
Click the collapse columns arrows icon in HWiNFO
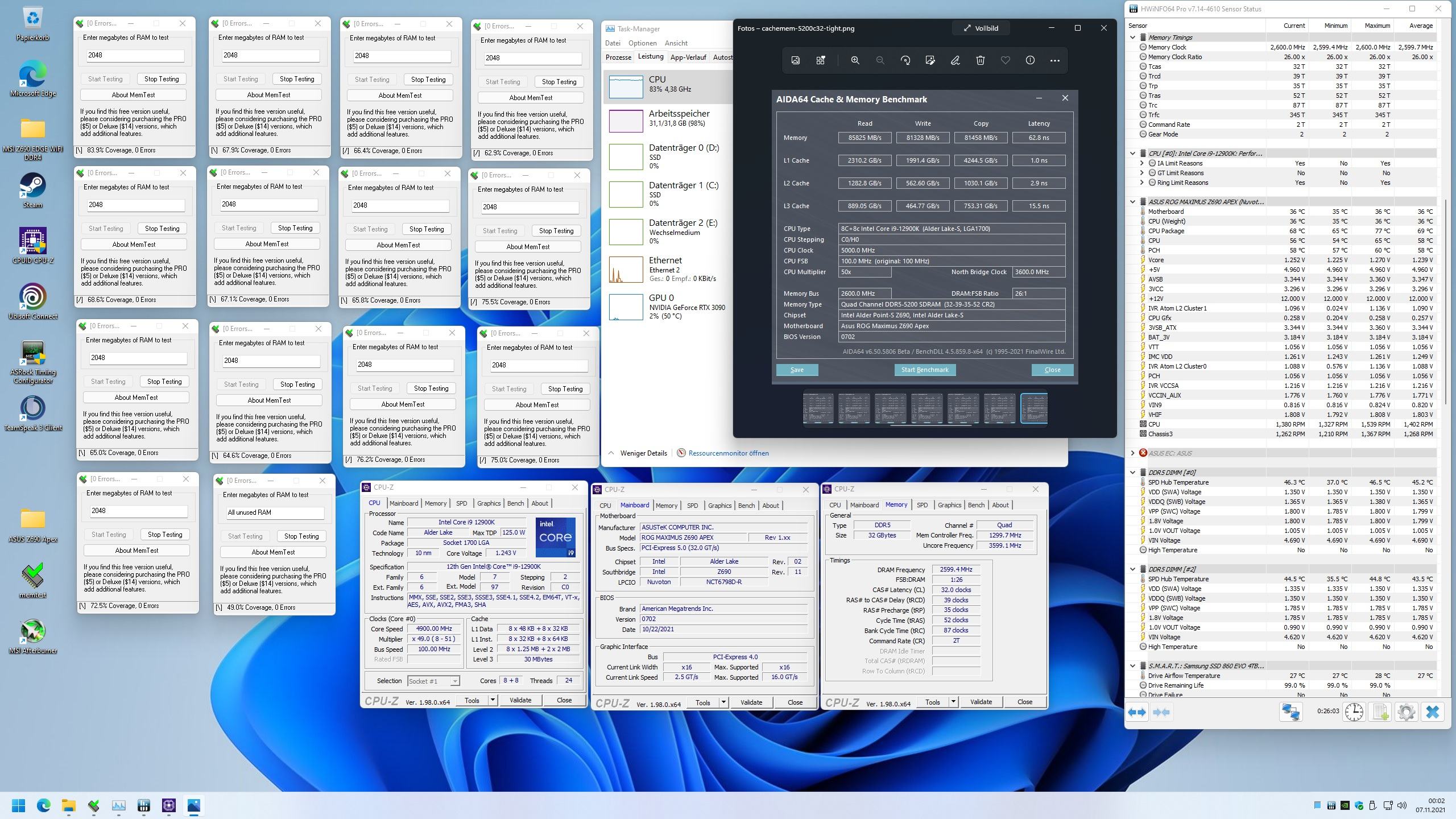click(1161, 712)
